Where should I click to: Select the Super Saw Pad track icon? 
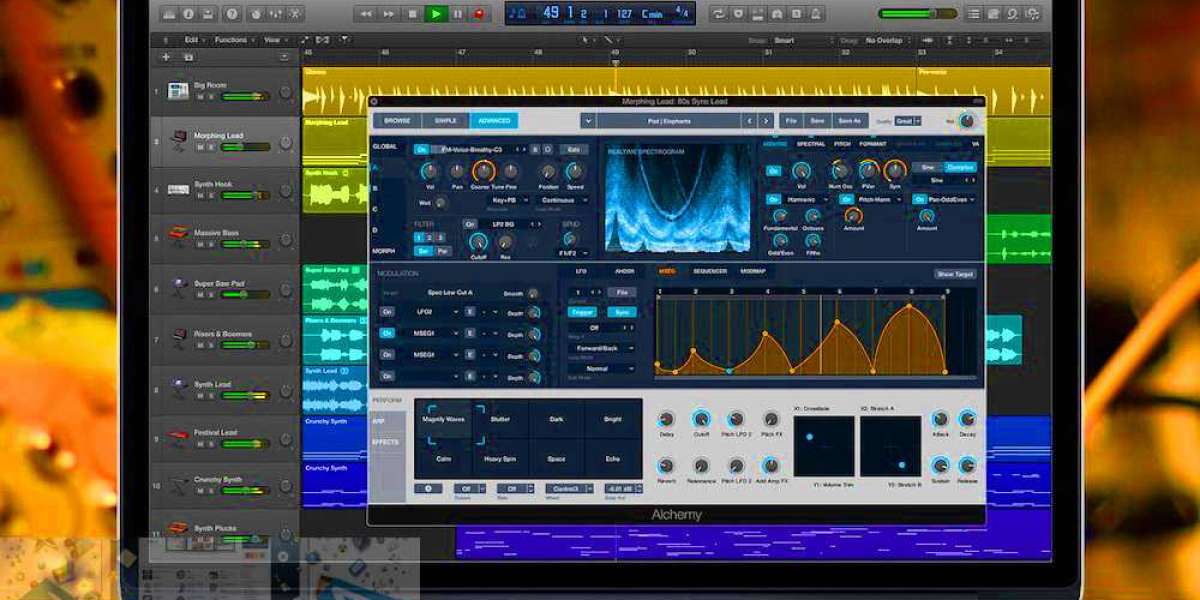tap(178, 287)
